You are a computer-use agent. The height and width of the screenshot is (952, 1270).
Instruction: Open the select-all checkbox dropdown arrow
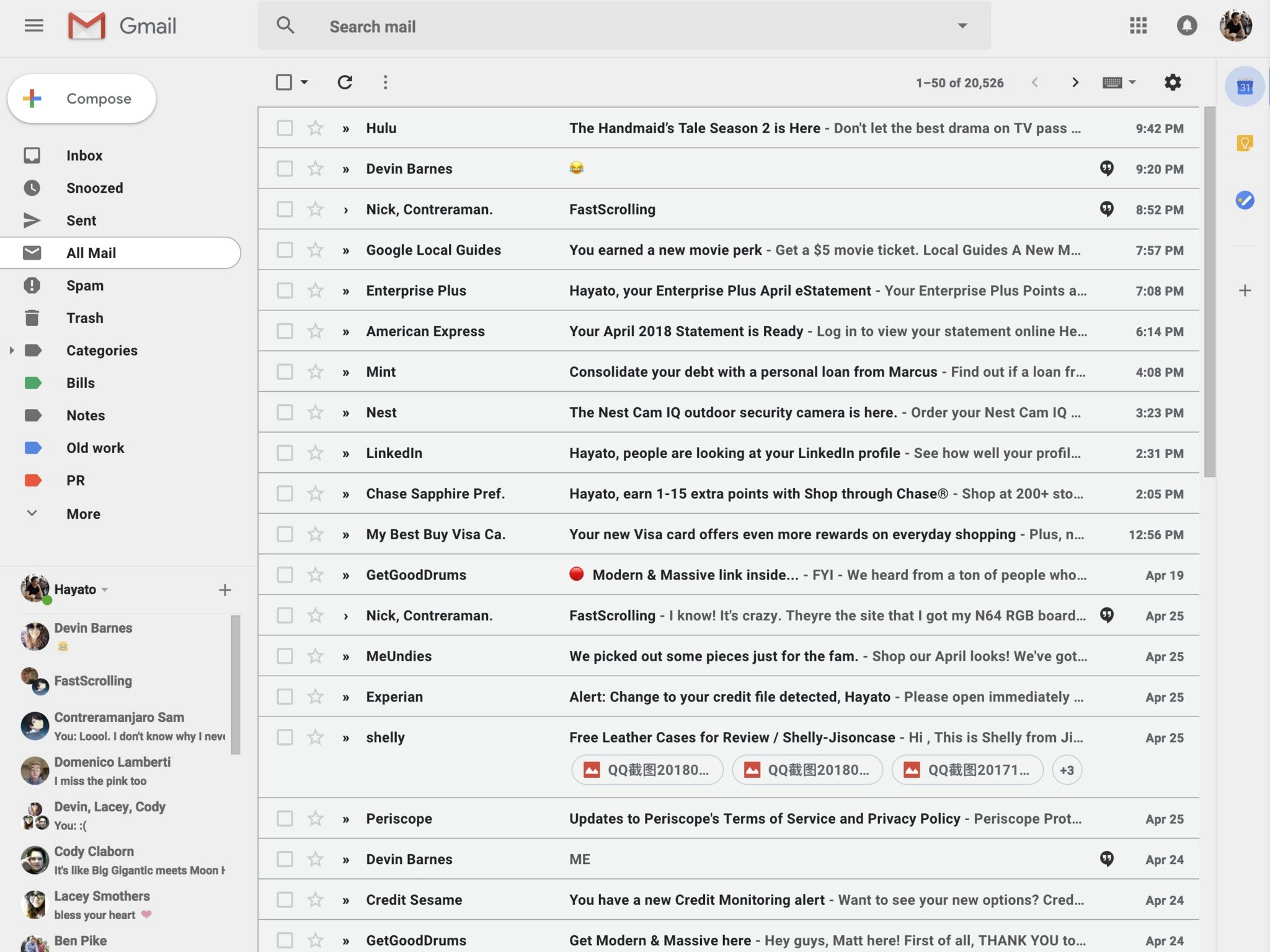[x=304, y=82]
